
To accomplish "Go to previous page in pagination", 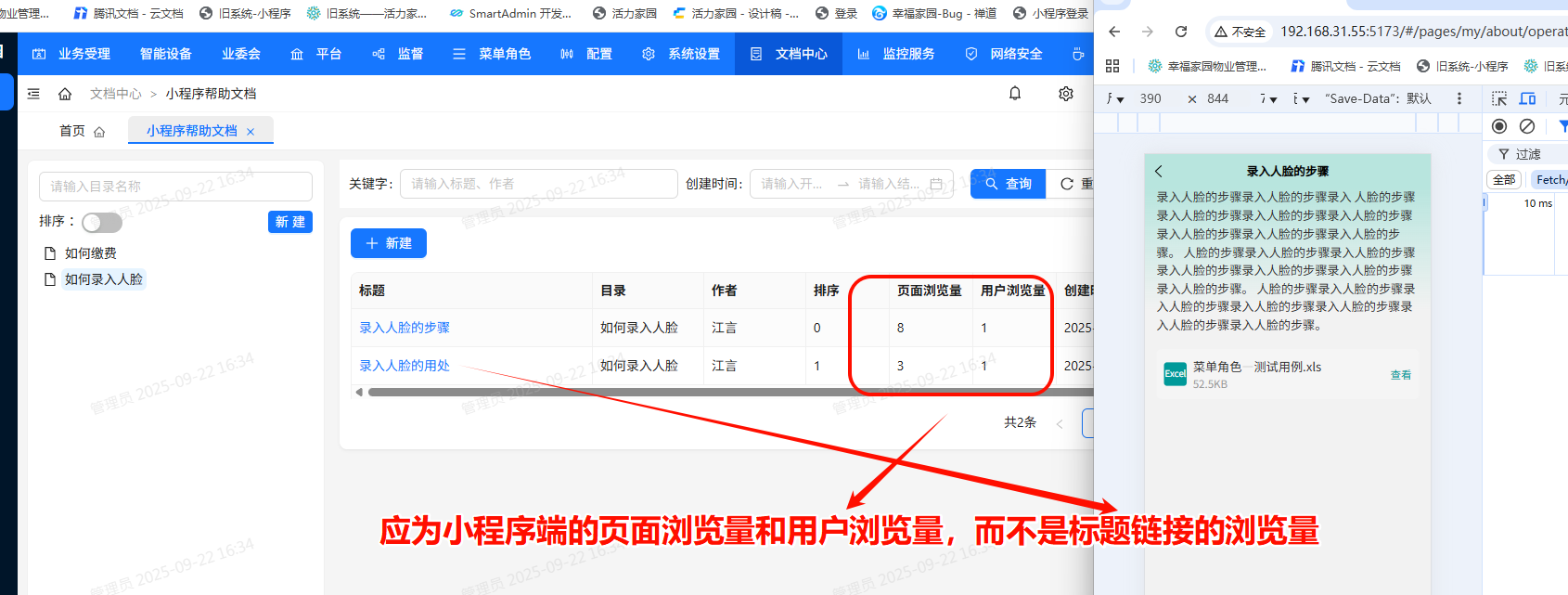I will tap(1060, 424).
